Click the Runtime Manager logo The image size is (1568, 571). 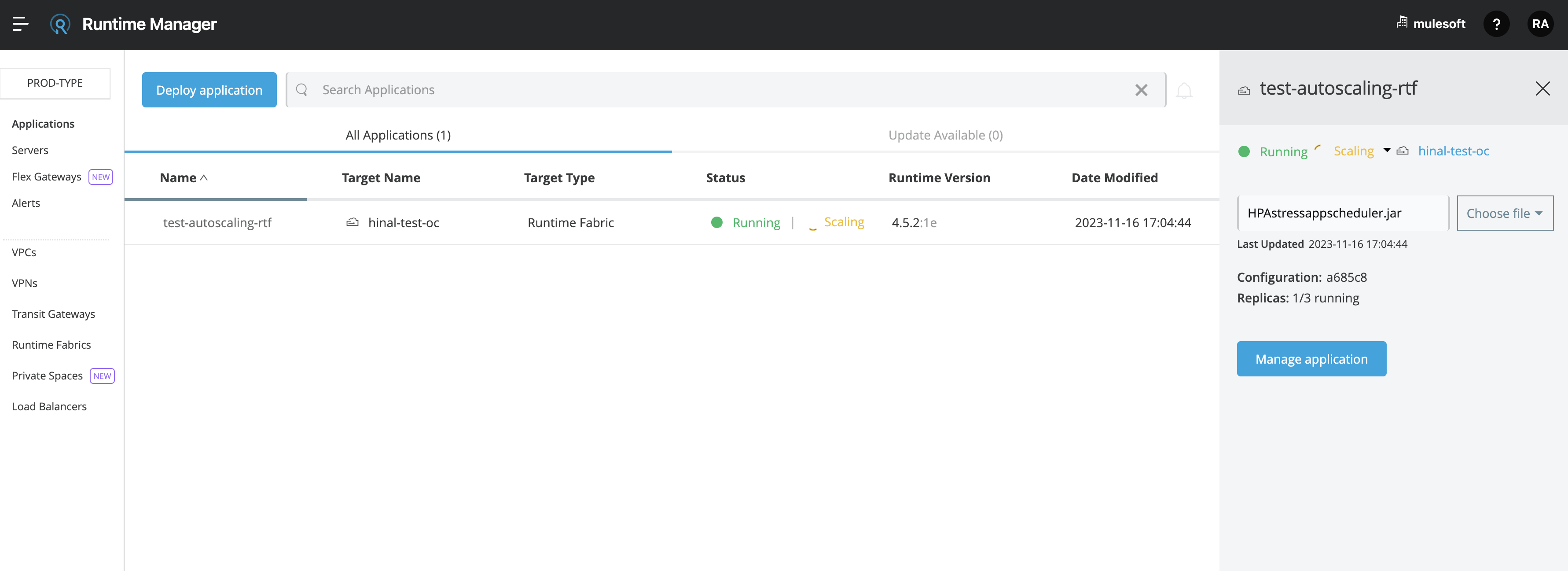click(x=60, y=24)
